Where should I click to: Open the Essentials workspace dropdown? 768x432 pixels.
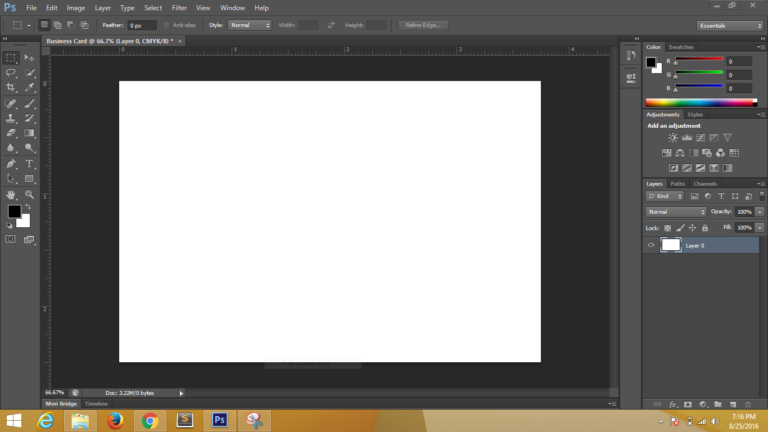coord(730,25)
